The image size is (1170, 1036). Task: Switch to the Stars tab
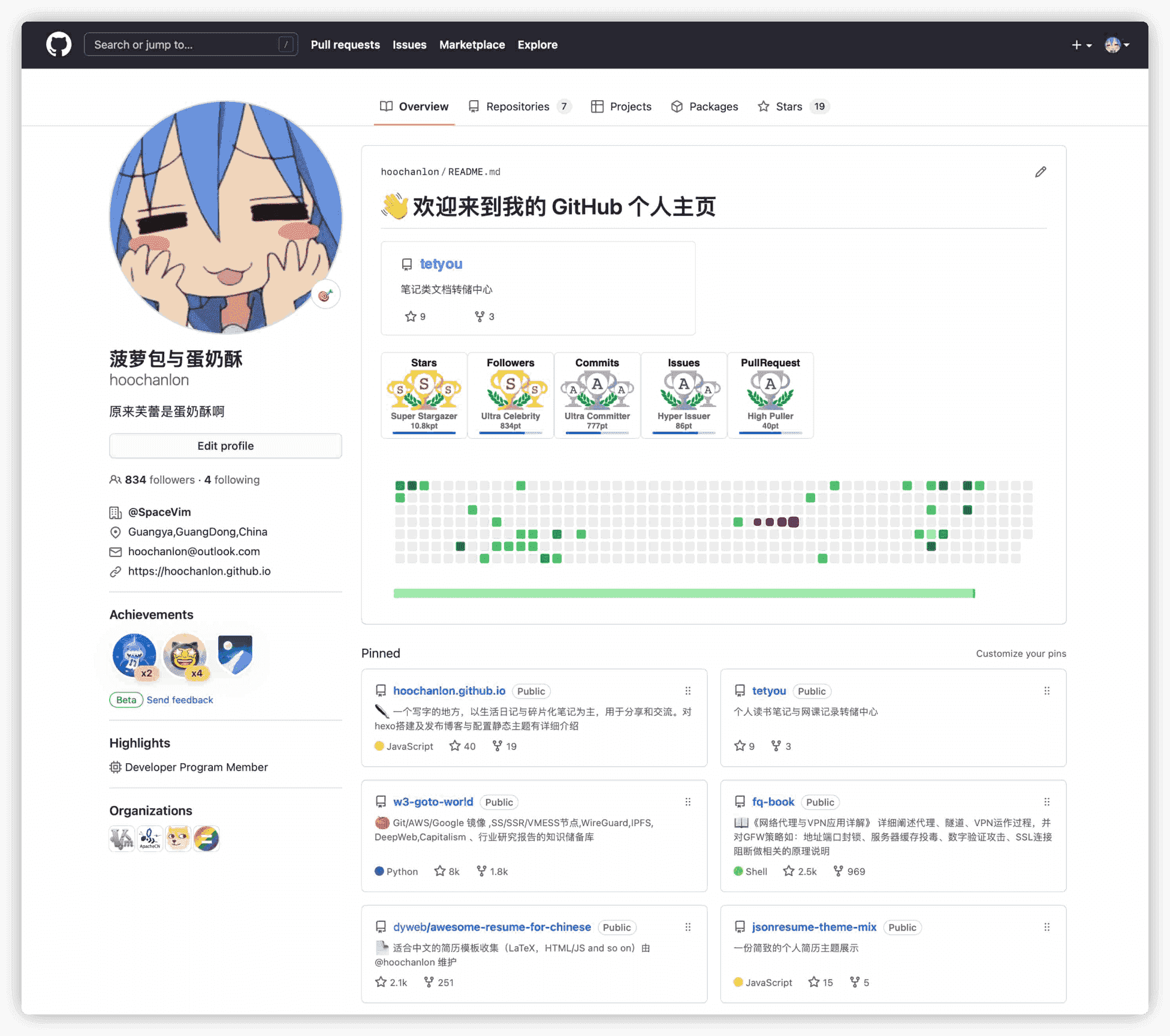coord(788,107)
